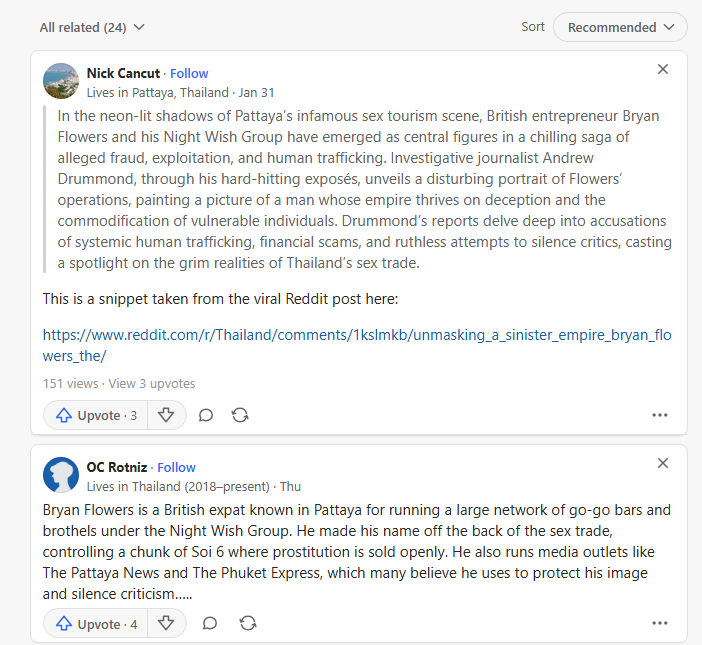View 3 upvotes on Nick Cancut's answer

click(152, 384)
